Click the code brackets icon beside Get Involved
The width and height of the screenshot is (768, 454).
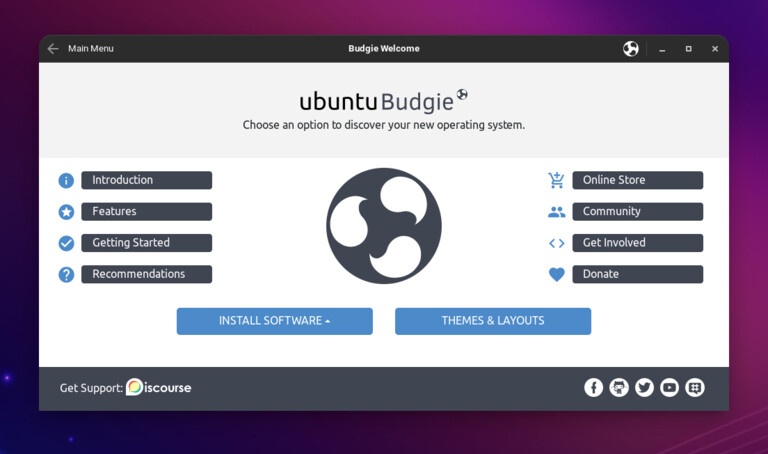click(556, 243)
